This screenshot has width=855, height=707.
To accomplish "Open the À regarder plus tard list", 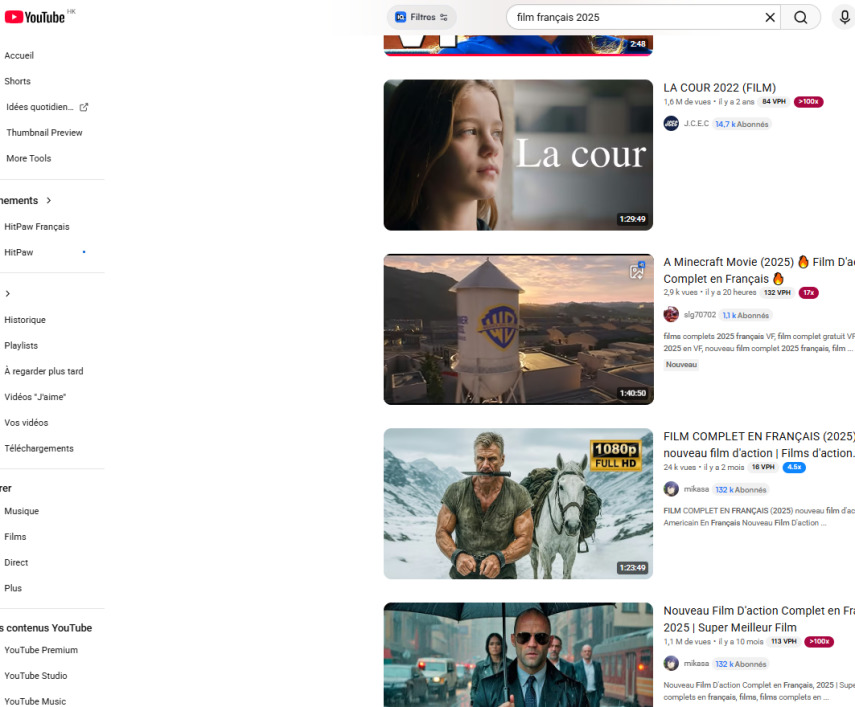I will (44, 371).
